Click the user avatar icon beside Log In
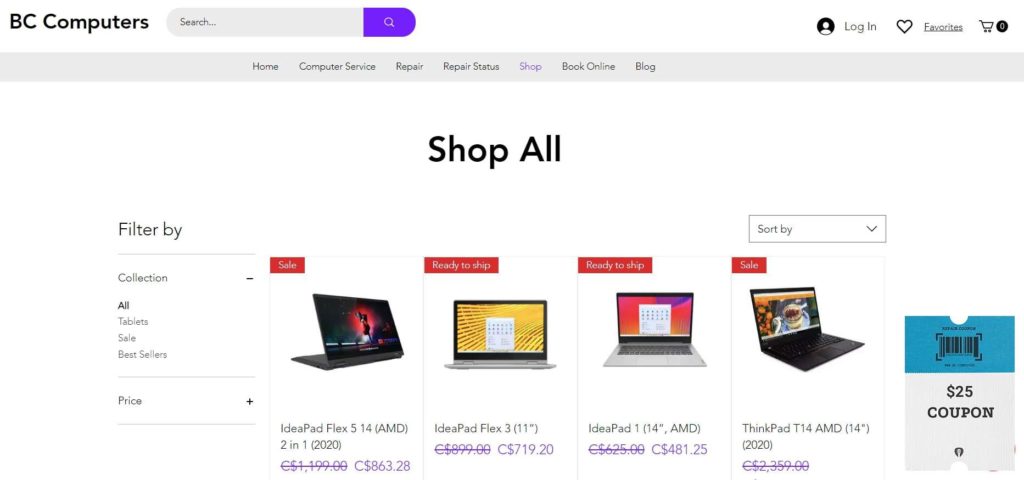The width and height of the screenshot is (1024, 480). [825, 26]
